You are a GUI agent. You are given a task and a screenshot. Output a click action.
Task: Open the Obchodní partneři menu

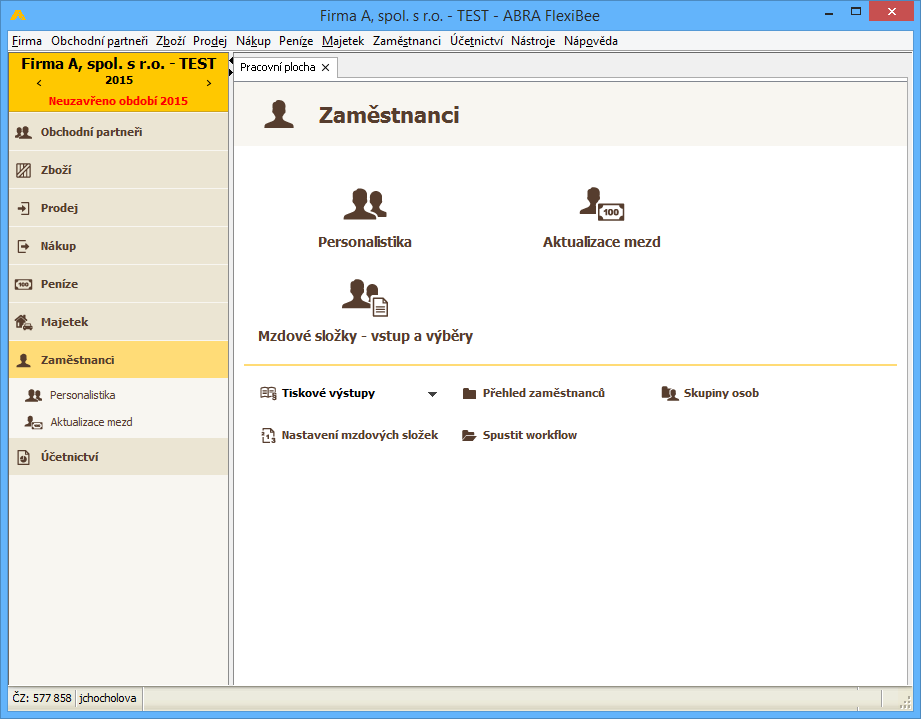coord(99,41)
